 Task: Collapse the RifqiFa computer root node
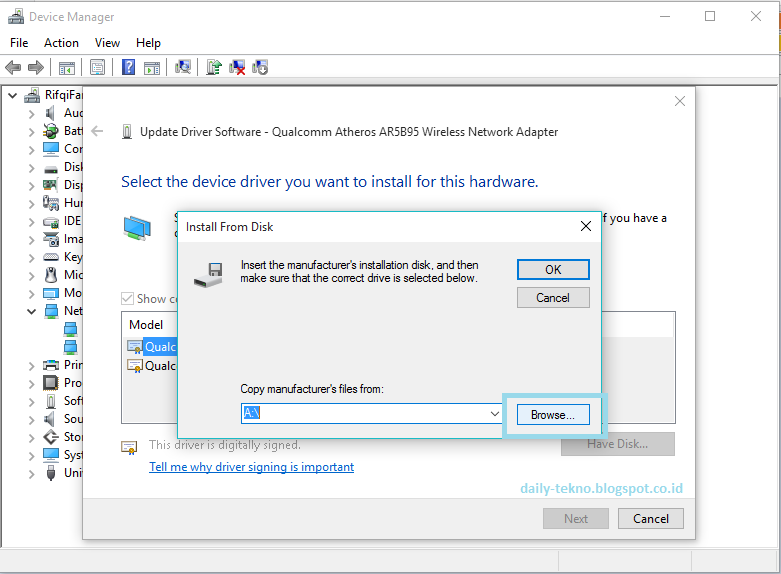click(x=12, y=95)
